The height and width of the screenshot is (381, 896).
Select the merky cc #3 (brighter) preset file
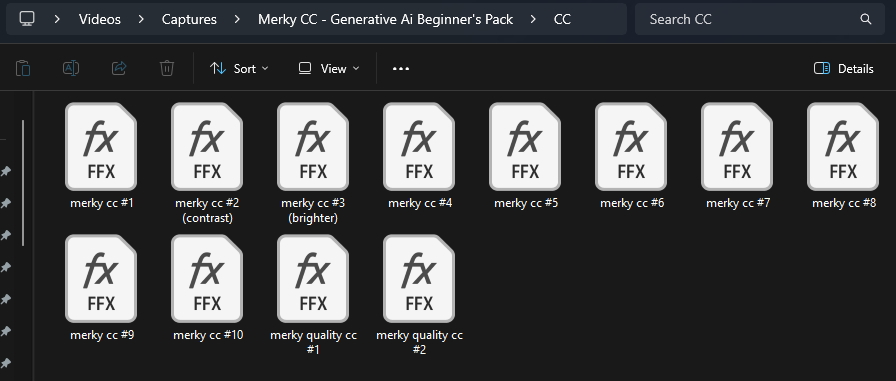click(x=313, y=163)
